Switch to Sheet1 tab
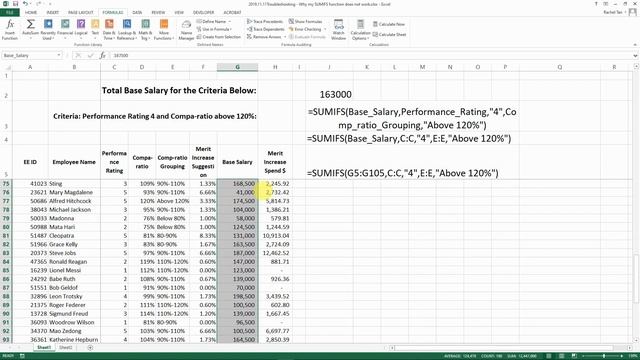 click(x=44, y=347)
